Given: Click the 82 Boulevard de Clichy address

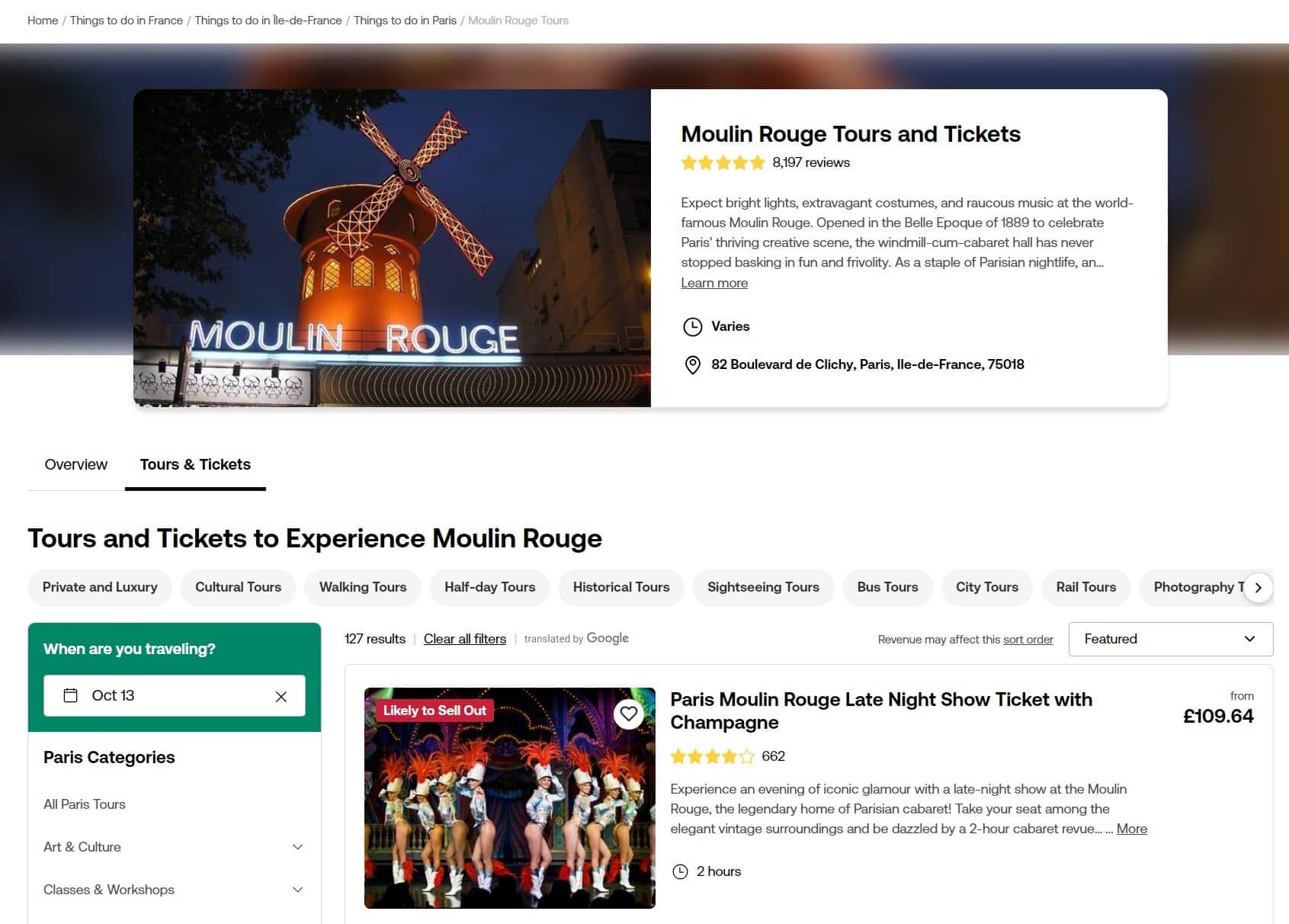Looking at the screenshot, I should (867, 364).
